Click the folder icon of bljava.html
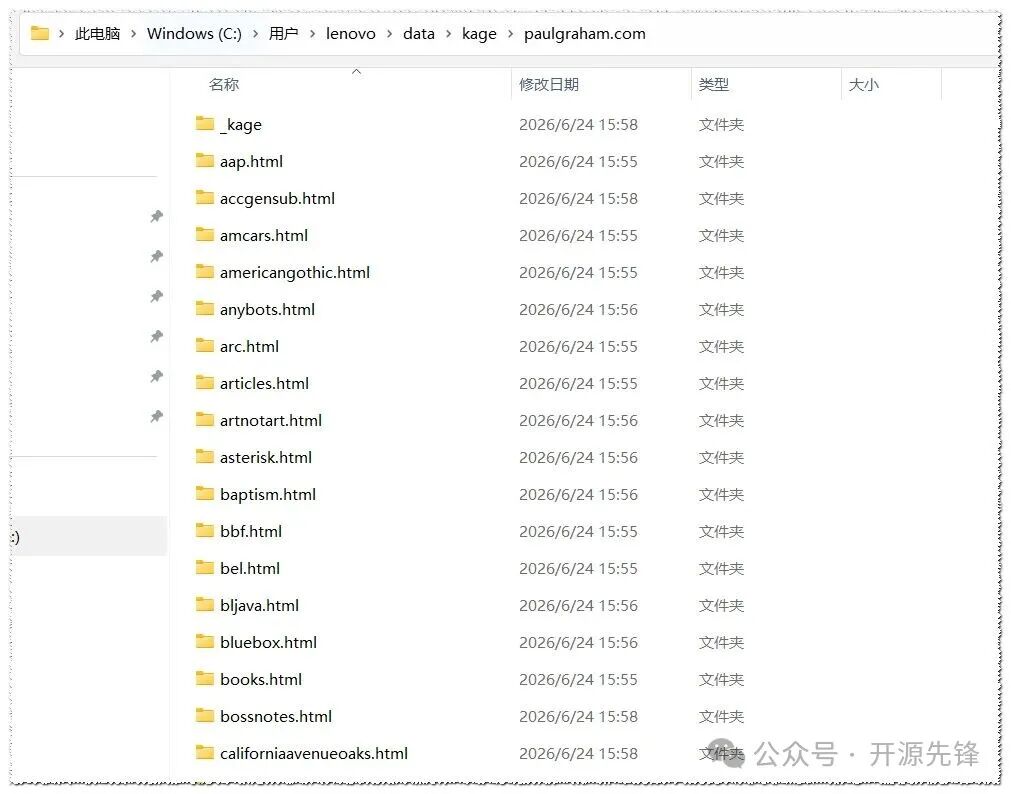Image resolution: width=1011 pixels, height=794 pixels. tap(204, 604)
